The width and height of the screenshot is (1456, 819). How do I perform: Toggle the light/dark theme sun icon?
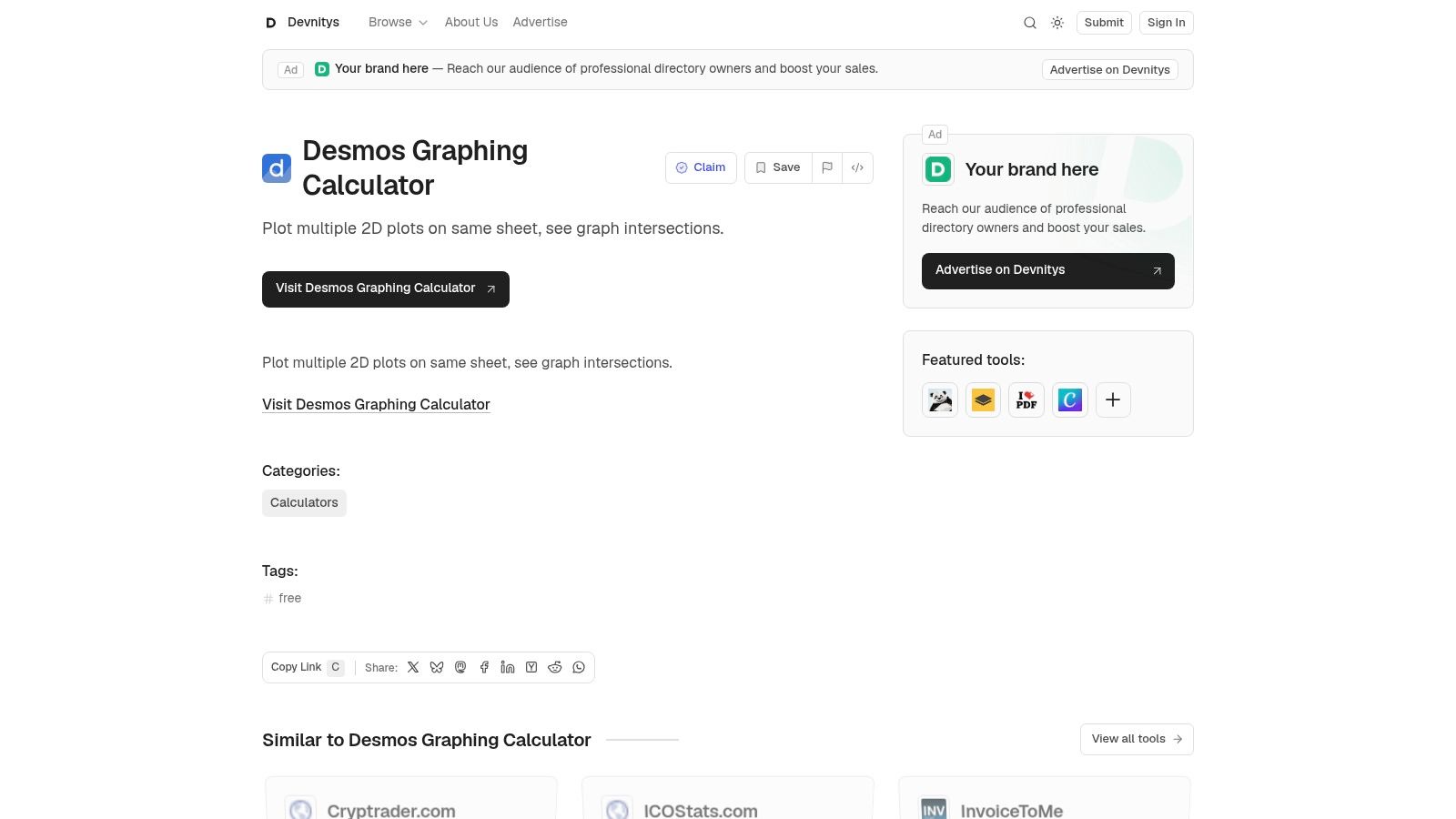point(1057,23)
